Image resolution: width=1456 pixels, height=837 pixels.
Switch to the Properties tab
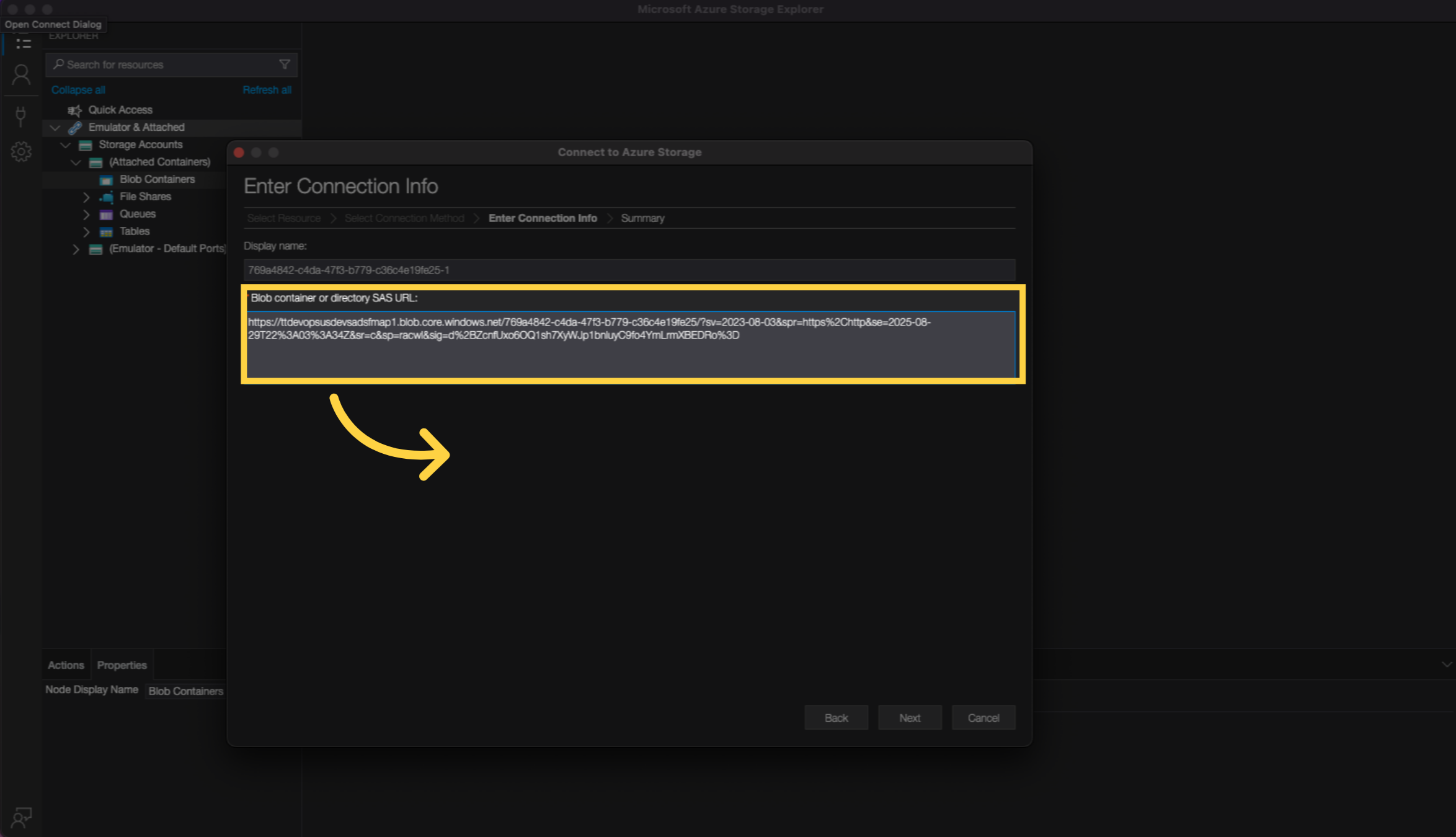[x=122, y=665]
